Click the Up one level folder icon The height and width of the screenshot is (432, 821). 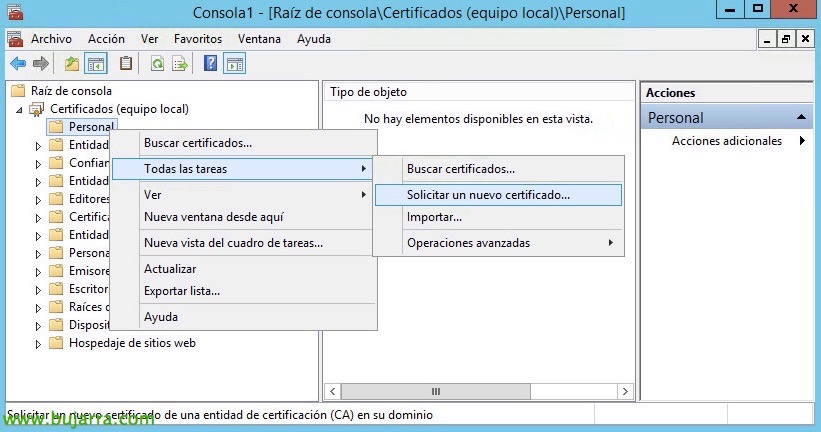click(x=72, y=64)
